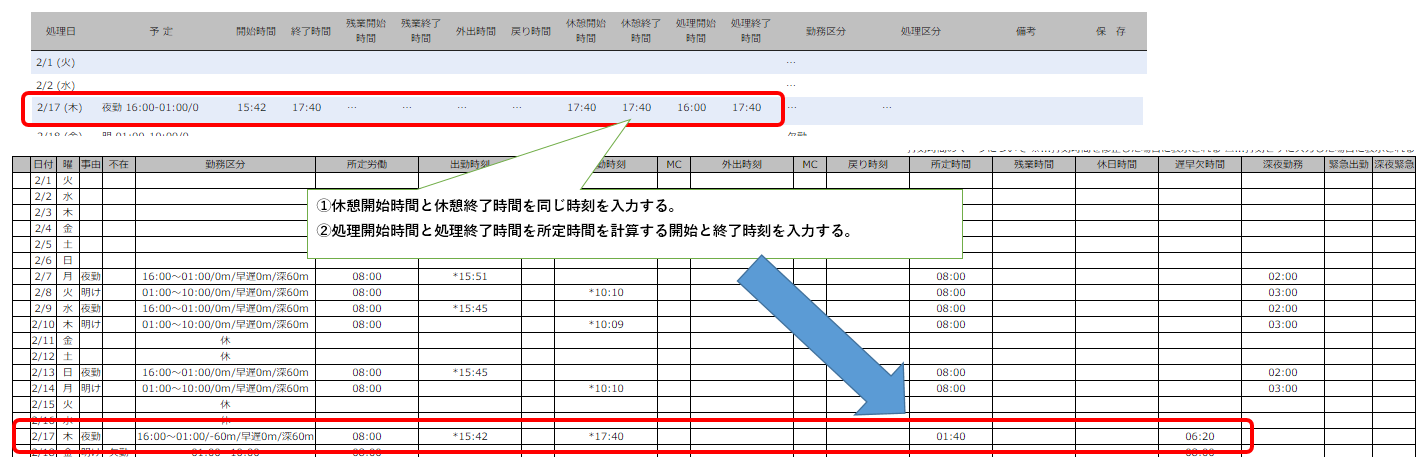Open the 残業開始時間 ellipsis in 2/17 row
This screenshot has height=468, width=1426.
coord(352,107)
